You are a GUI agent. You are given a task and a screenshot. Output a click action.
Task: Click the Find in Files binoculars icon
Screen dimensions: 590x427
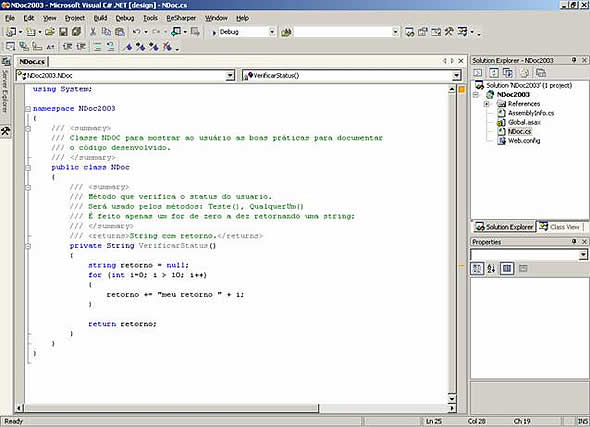tap(286, 32)
